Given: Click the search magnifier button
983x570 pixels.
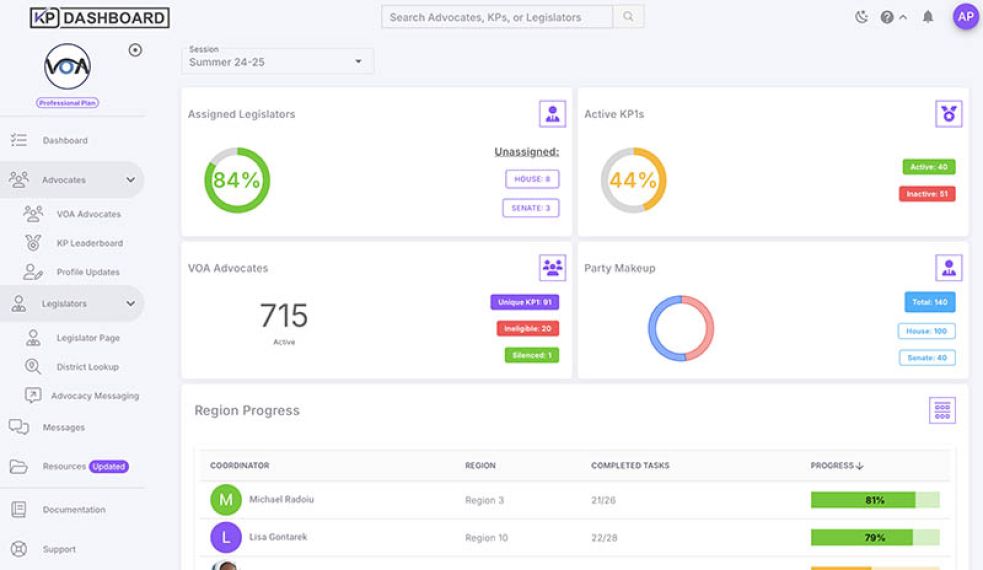Looking at the screenshot, I should click(628, 17).
